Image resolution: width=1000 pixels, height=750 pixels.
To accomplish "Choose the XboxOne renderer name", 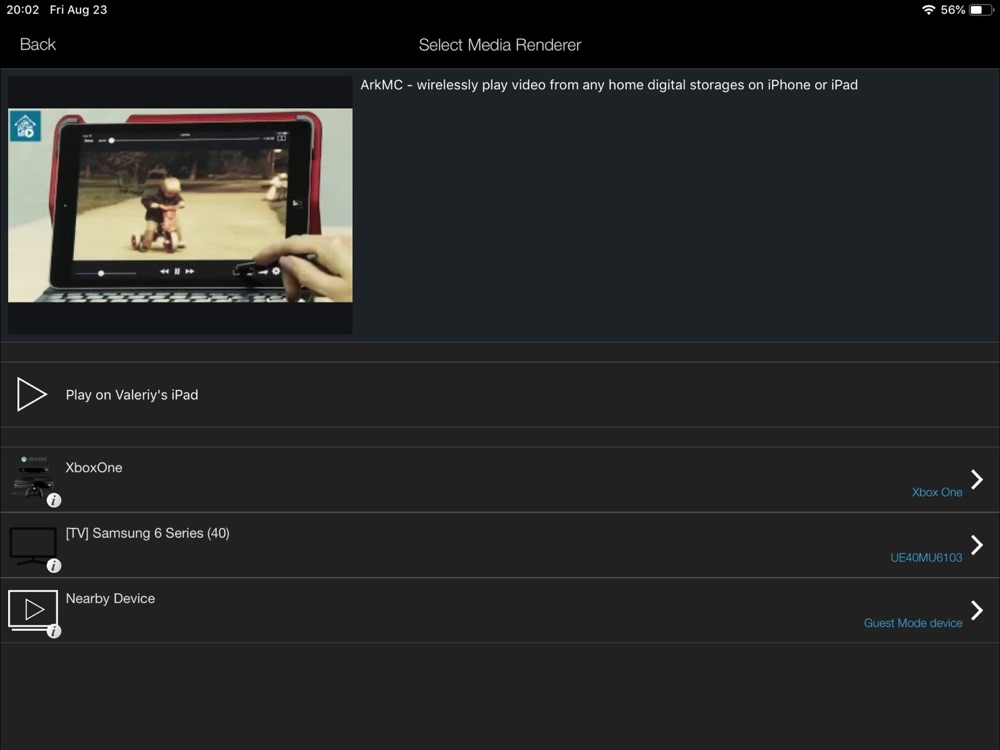I will click(x=94, y=467).
